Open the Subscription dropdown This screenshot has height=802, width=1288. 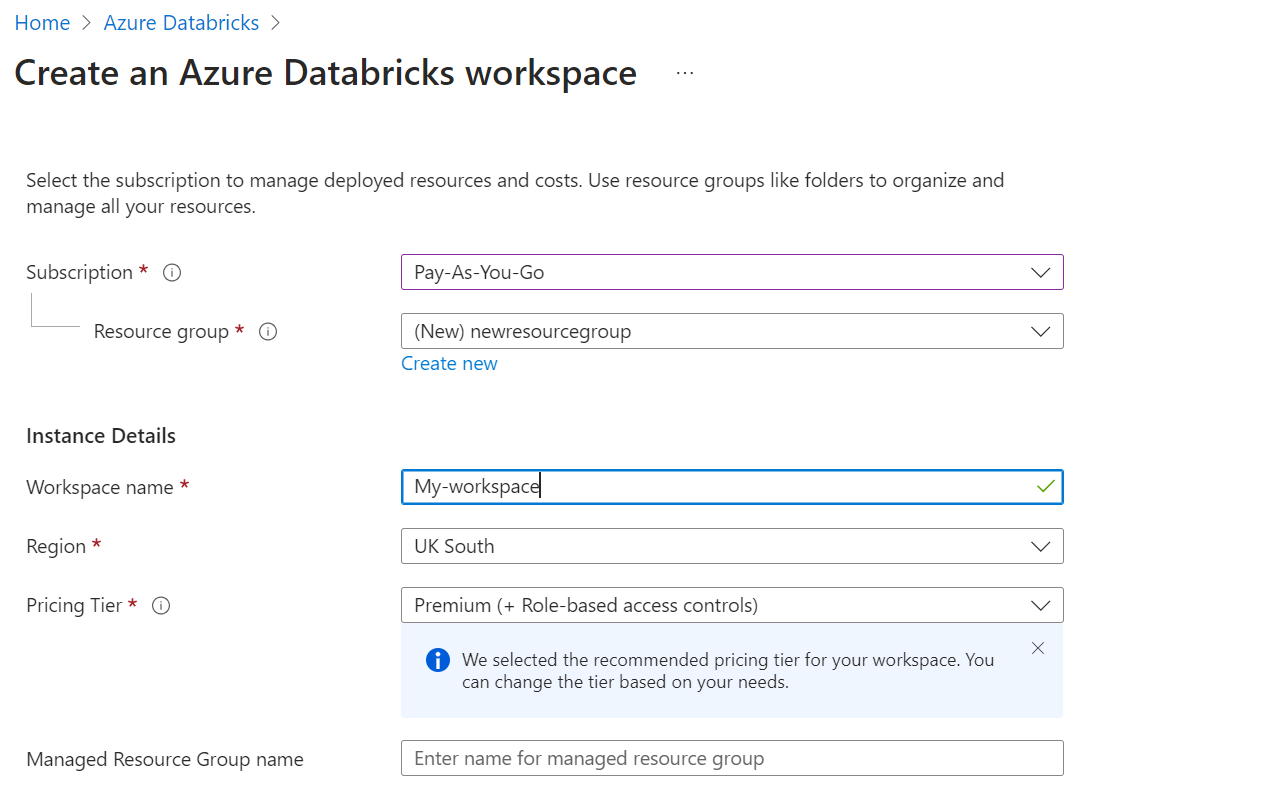[1040, 271]
